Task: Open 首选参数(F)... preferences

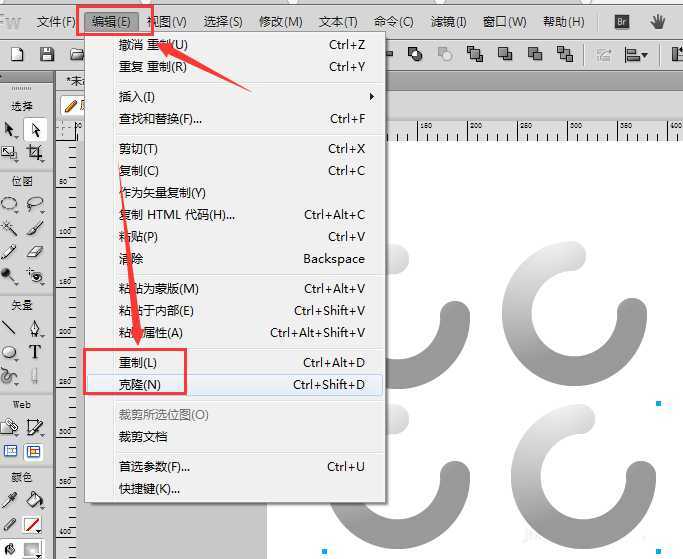Action: click(x=235, y=467)
